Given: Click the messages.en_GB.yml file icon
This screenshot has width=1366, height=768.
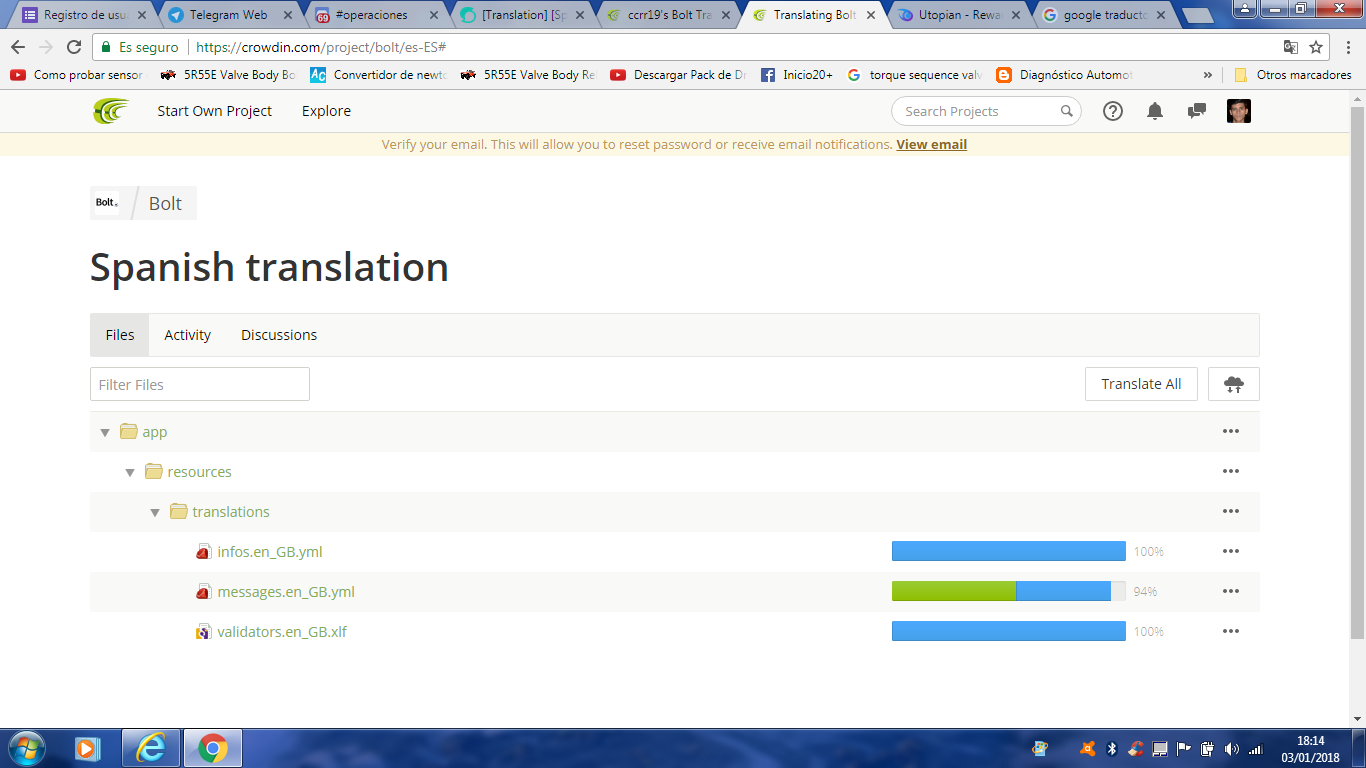Looking at the screenshot, I should (203, 592).
